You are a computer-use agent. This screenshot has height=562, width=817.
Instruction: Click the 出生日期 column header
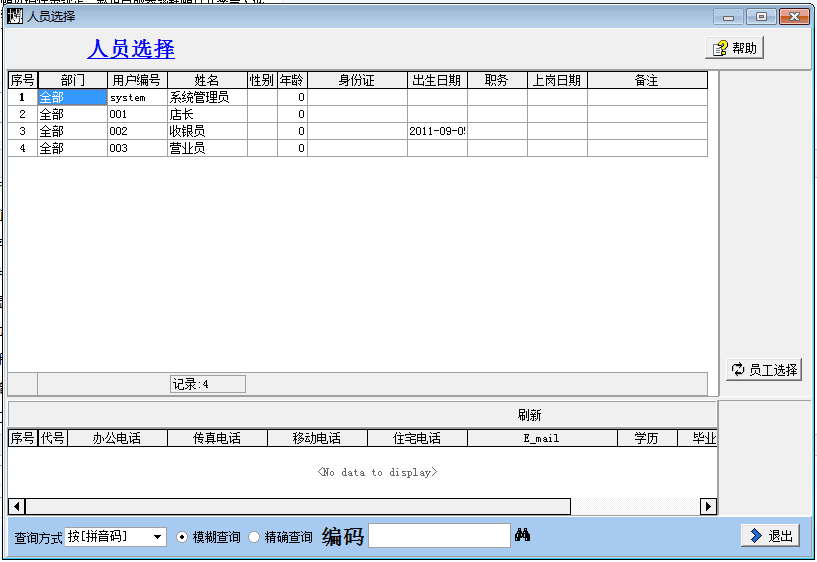[437, 80]
